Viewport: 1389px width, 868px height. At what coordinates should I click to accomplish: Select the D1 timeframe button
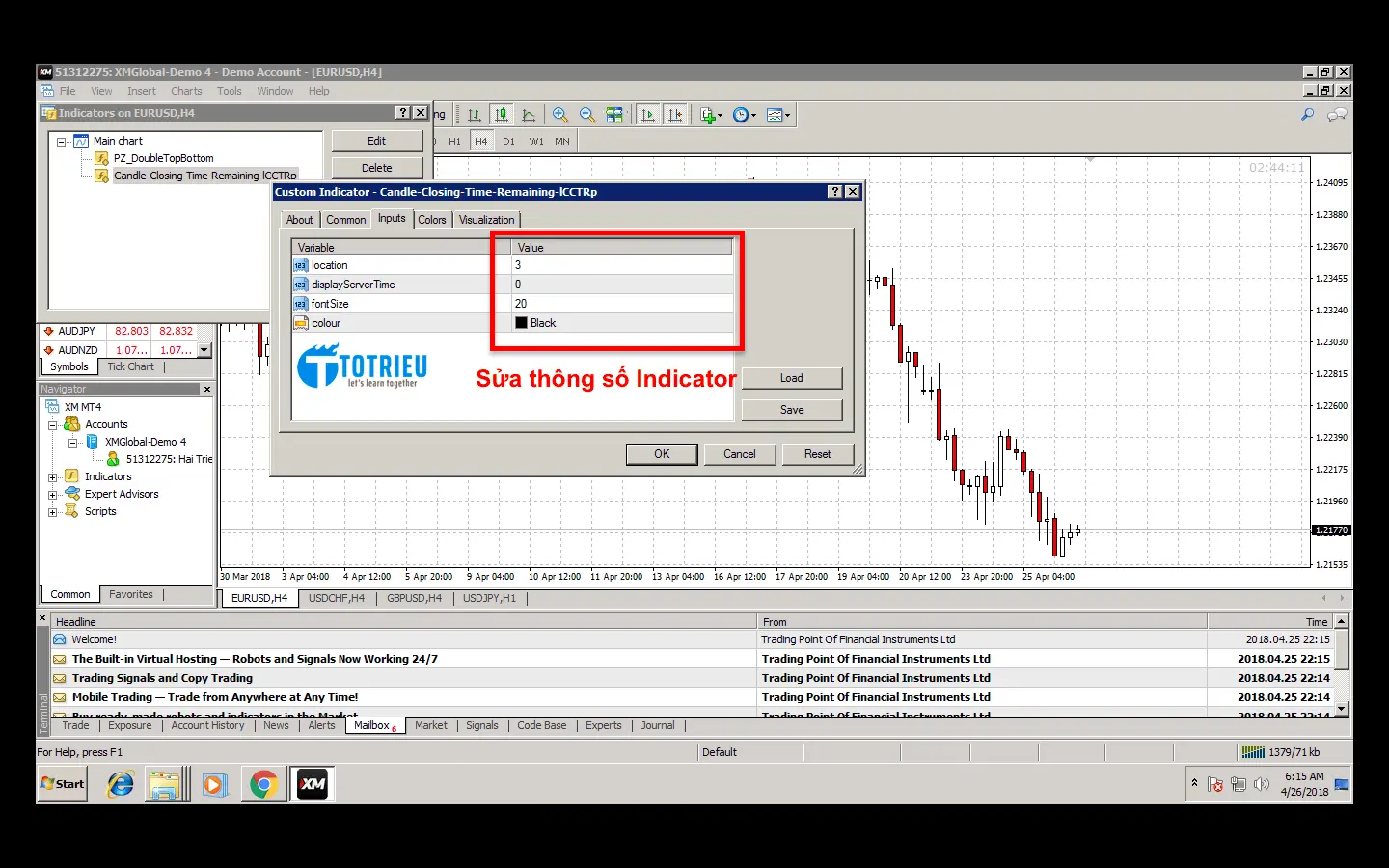[x=508, y=141]
